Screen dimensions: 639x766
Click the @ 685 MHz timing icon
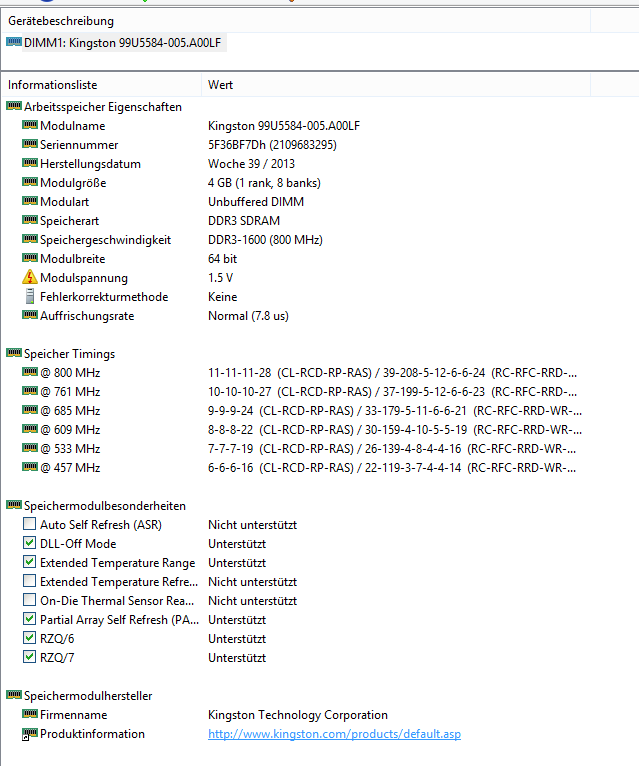(x=30, y=410)
